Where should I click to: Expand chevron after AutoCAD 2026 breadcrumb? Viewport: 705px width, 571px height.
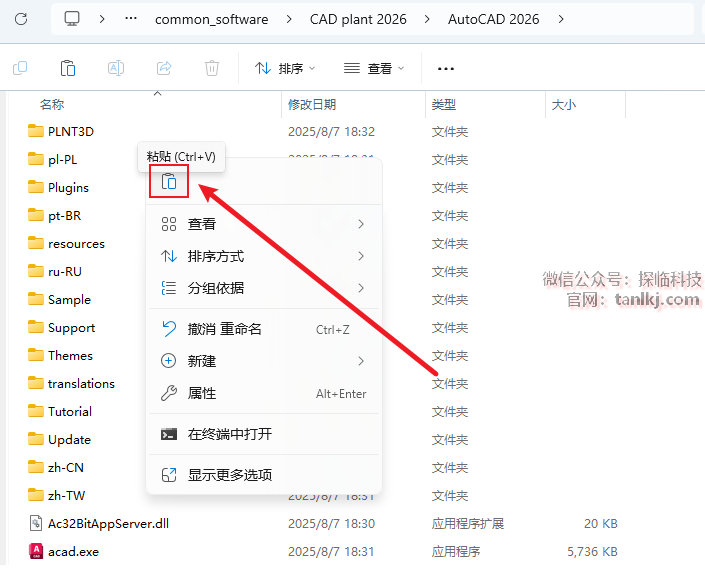coord(561,19)
